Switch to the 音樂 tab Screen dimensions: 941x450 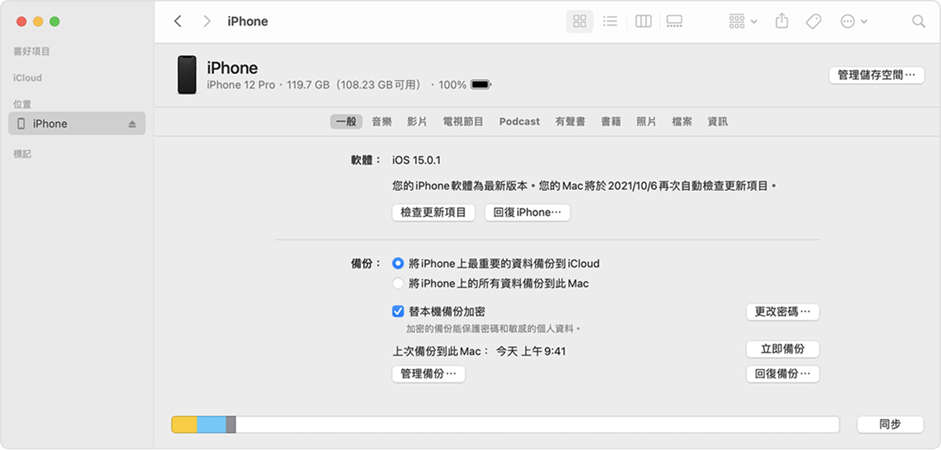(382, 122)
